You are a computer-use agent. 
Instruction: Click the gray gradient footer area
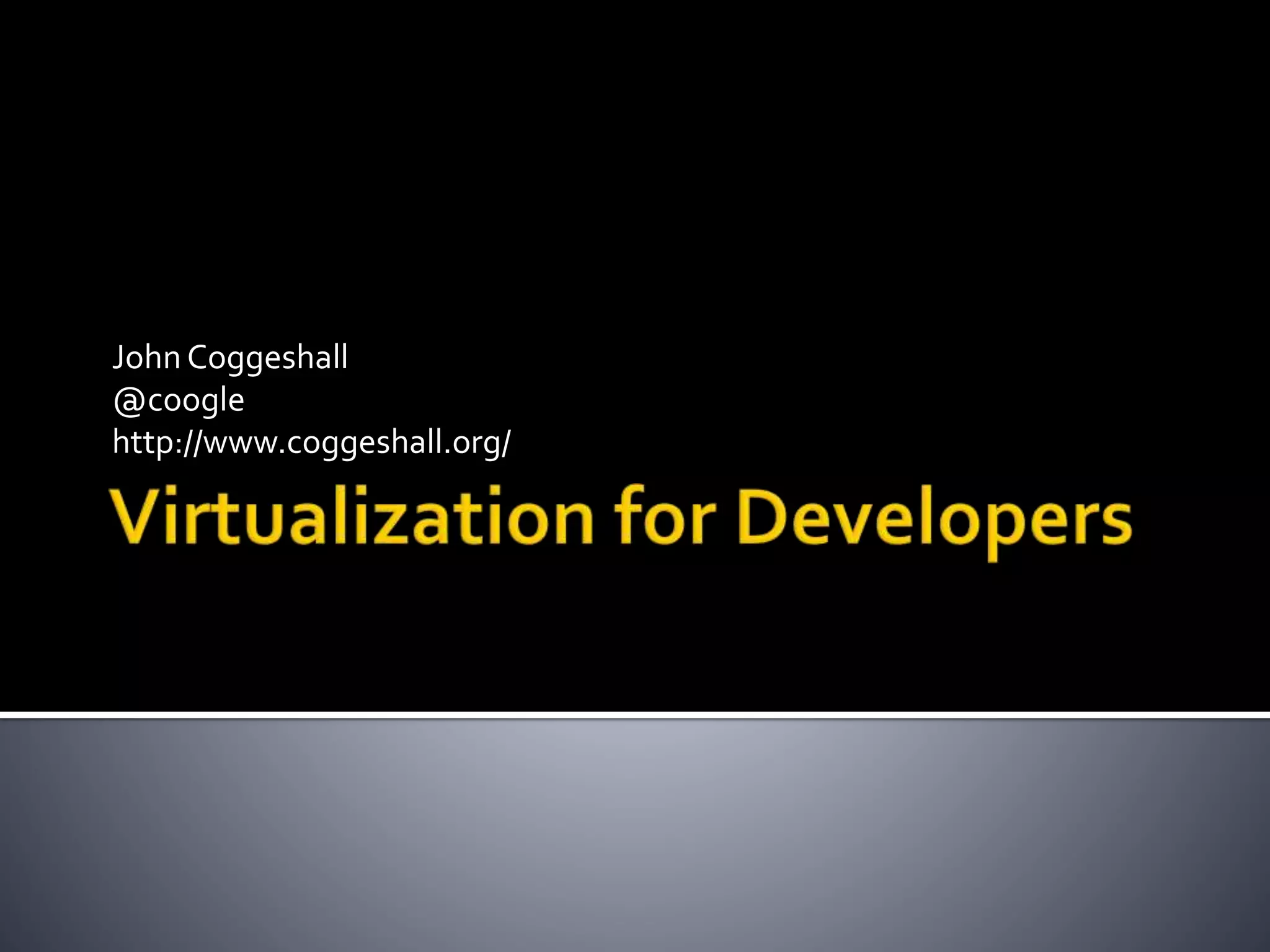point(635,837)
